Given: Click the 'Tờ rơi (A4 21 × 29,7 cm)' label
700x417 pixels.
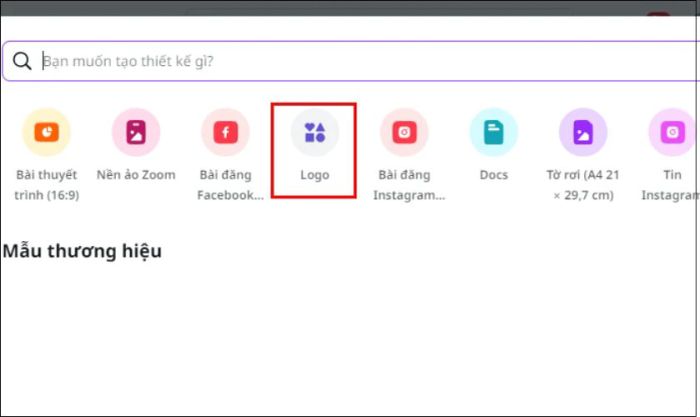Looking at the screenshot, I should (583, 185).
